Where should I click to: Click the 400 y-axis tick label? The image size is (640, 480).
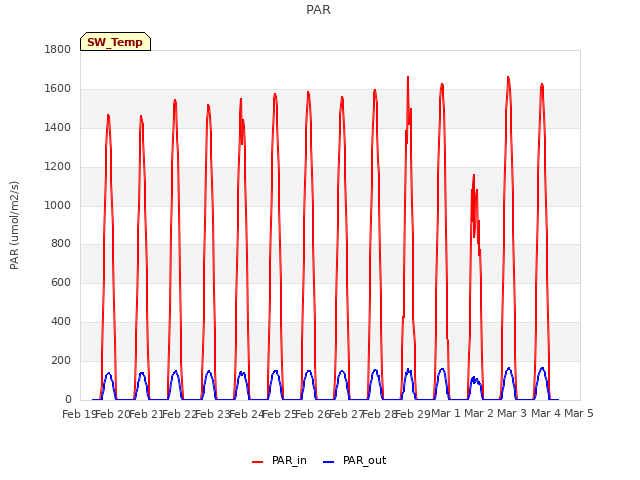61,322
